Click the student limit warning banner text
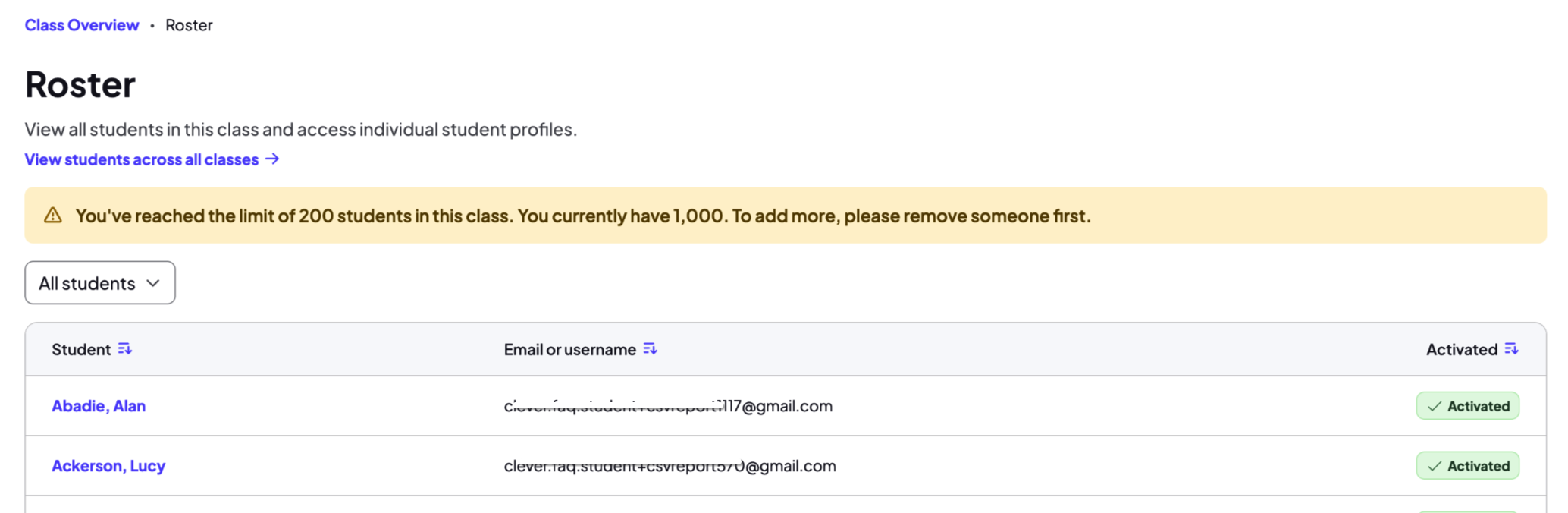Screen dimensions: 1568x513 (x=583, y=216)
